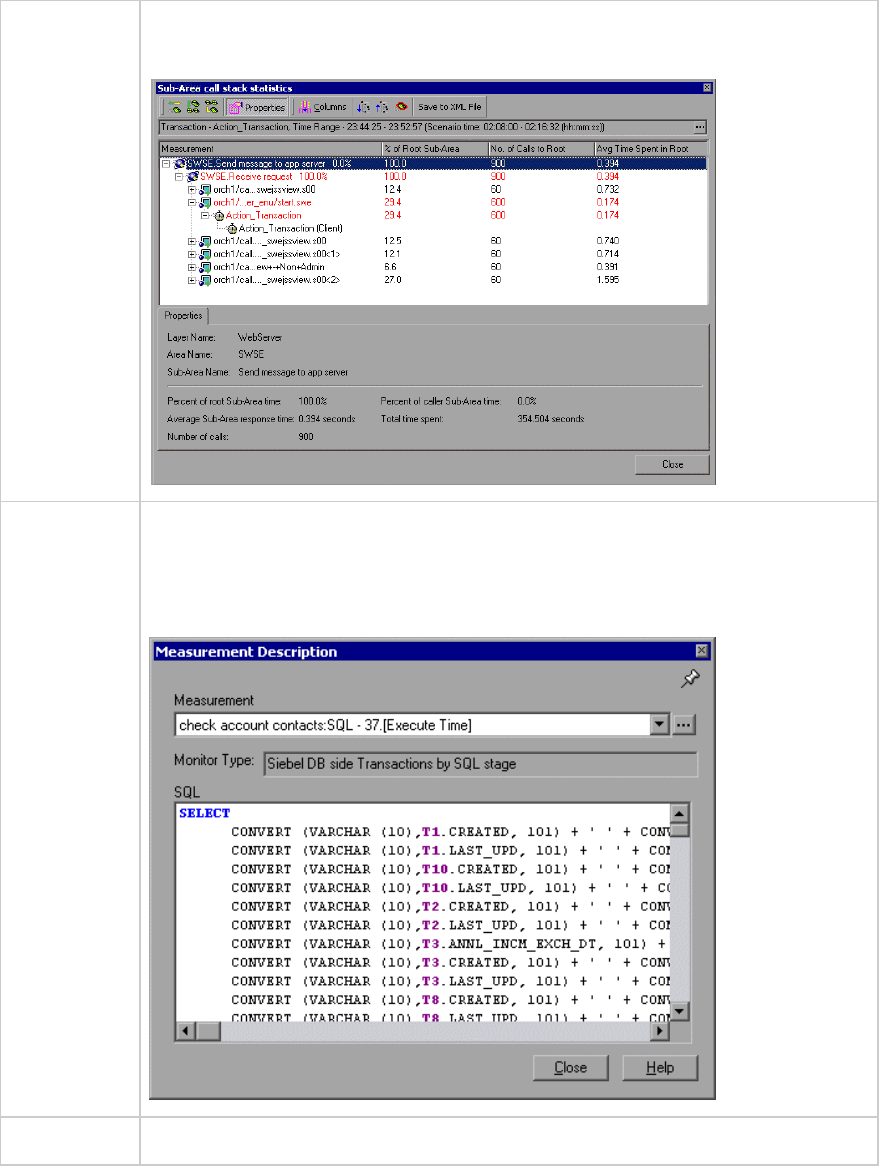Click the SQL box scroll-up arrow
This screenshot has width=879, height=1166.
680,813
